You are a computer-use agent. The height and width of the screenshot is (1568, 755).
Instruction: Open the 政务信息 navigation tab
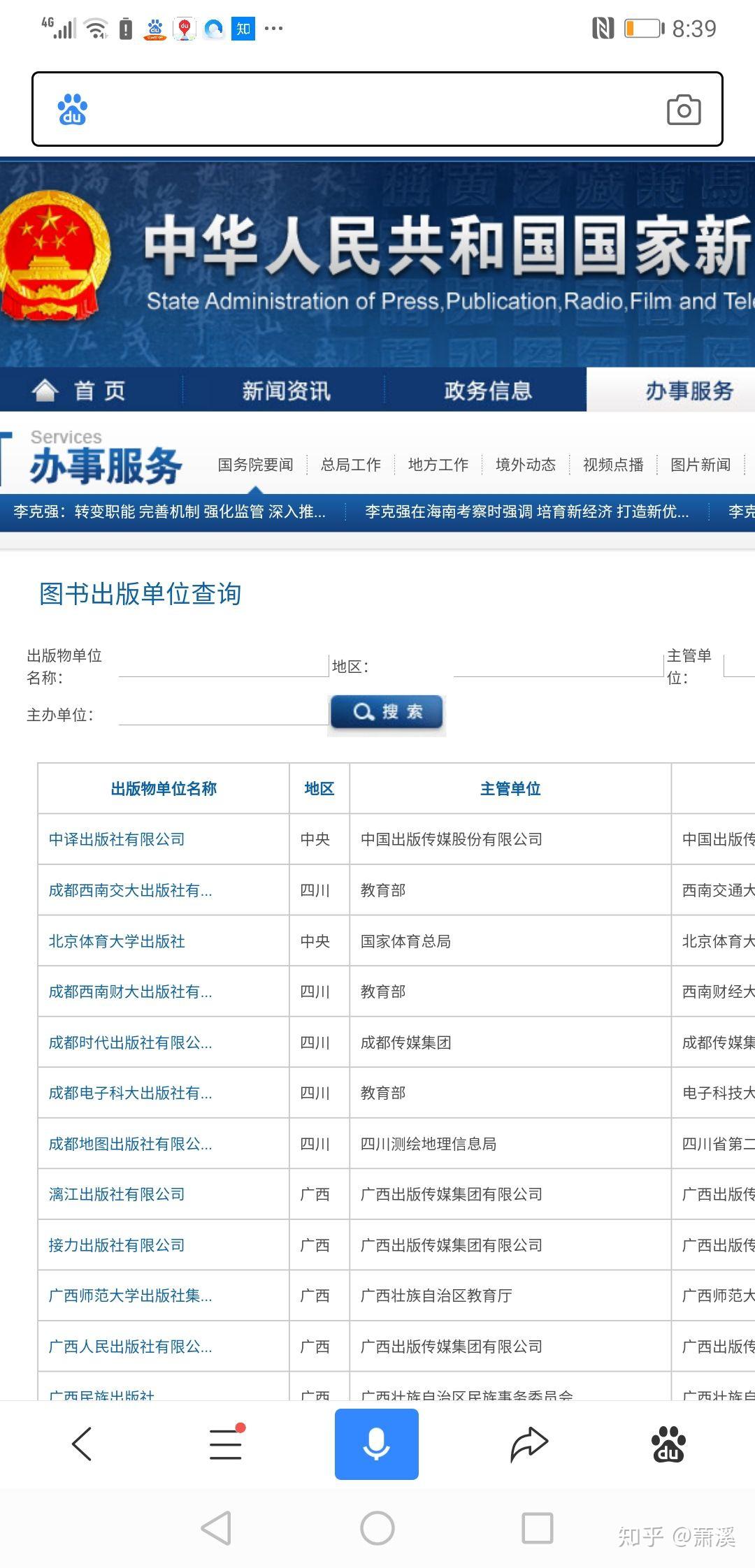[x=488, y=391]
